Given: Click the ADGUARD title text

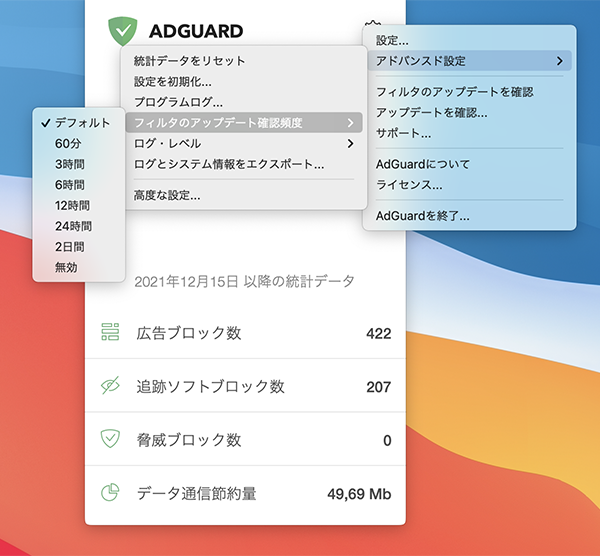Looking at the screenshot, I should (x=196, y=31).
